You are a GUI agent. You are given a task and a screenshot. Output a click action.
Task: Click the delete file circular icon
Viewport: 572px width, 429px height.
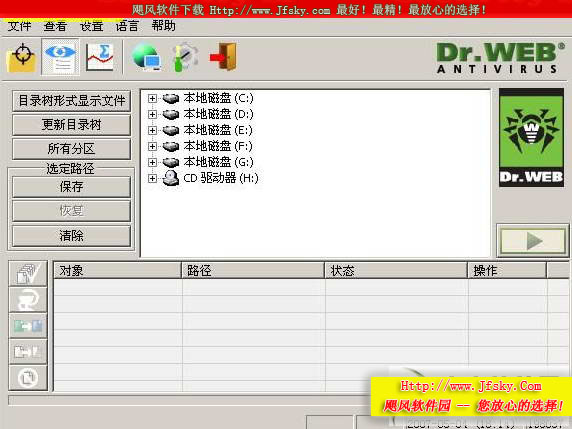point(28,378)
